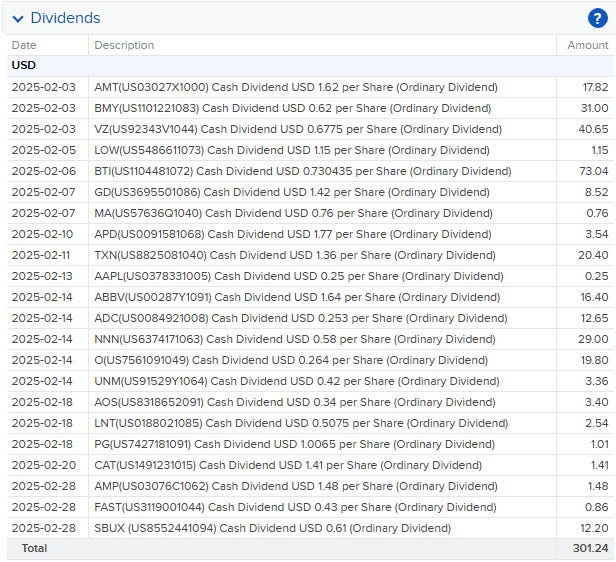Select the NNN cash dividend description
The height and width of the screenshot is (562, 616).
295,339
